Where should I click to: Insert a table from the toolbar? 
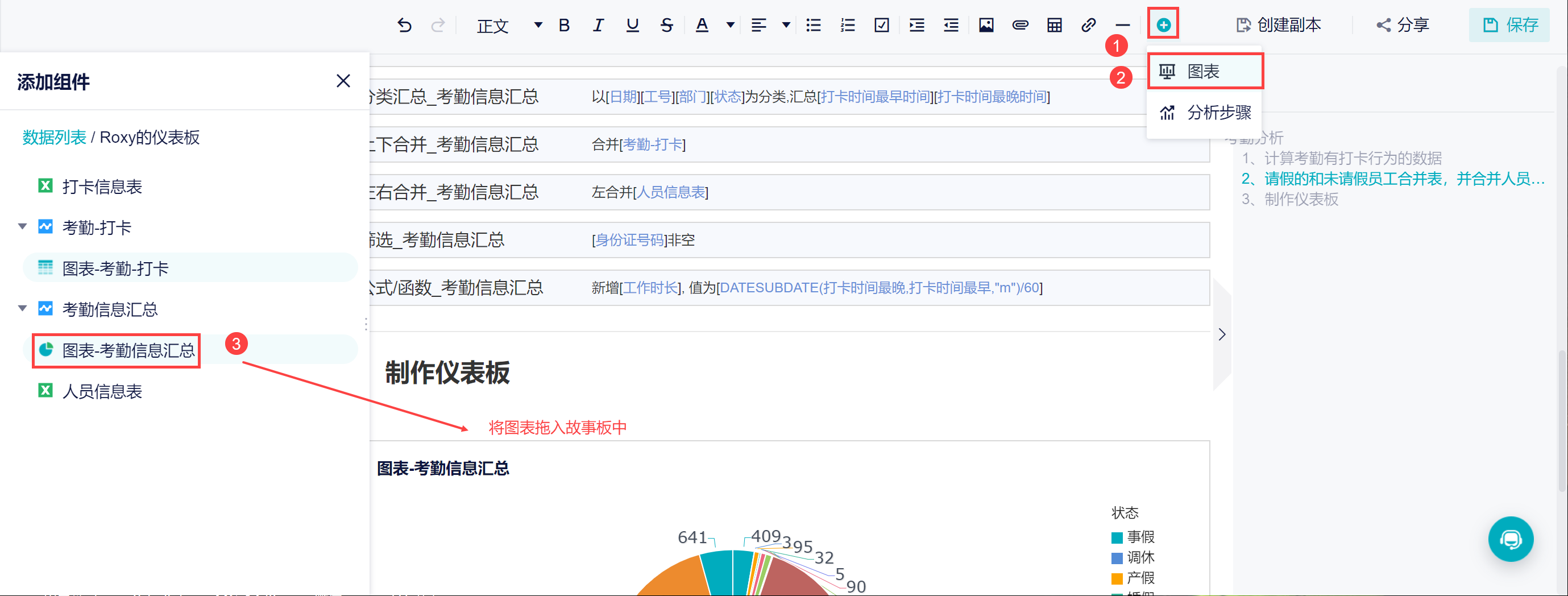[x=1054, y=25]
